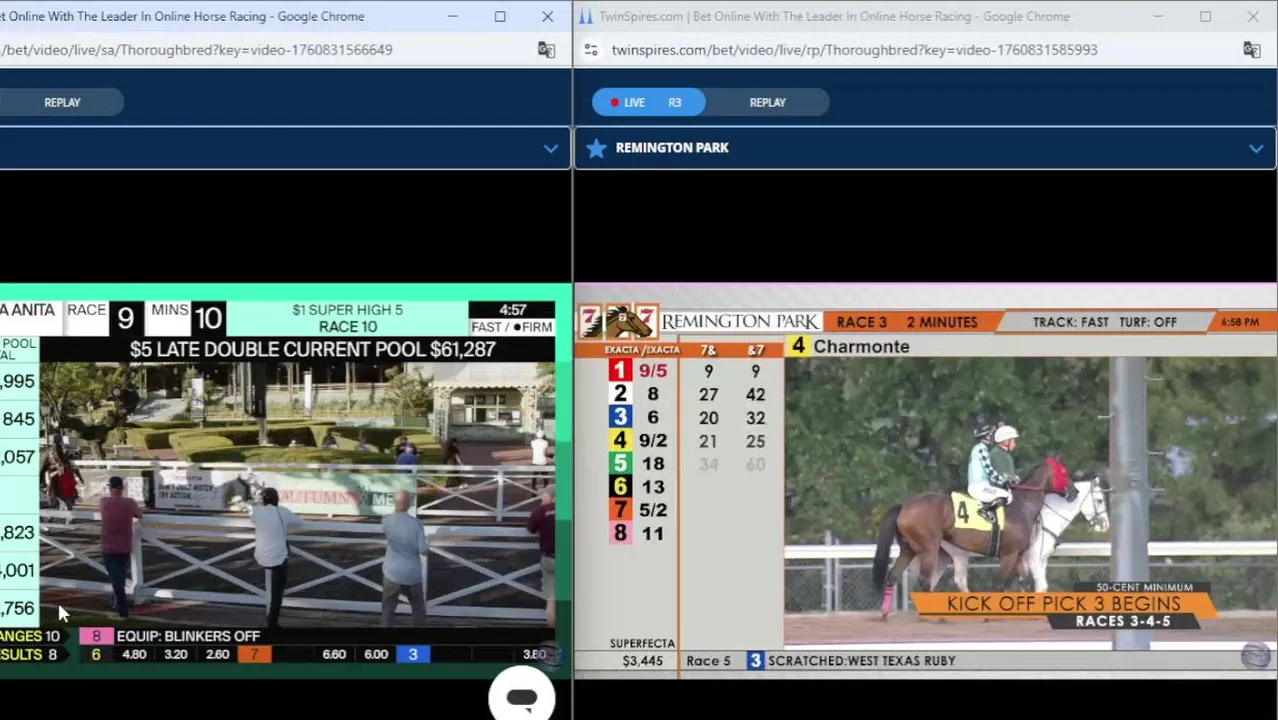The image size is (1278, 720).
Task: Click the translate icon in right window's address bar
Action: tap(1251, 50)
